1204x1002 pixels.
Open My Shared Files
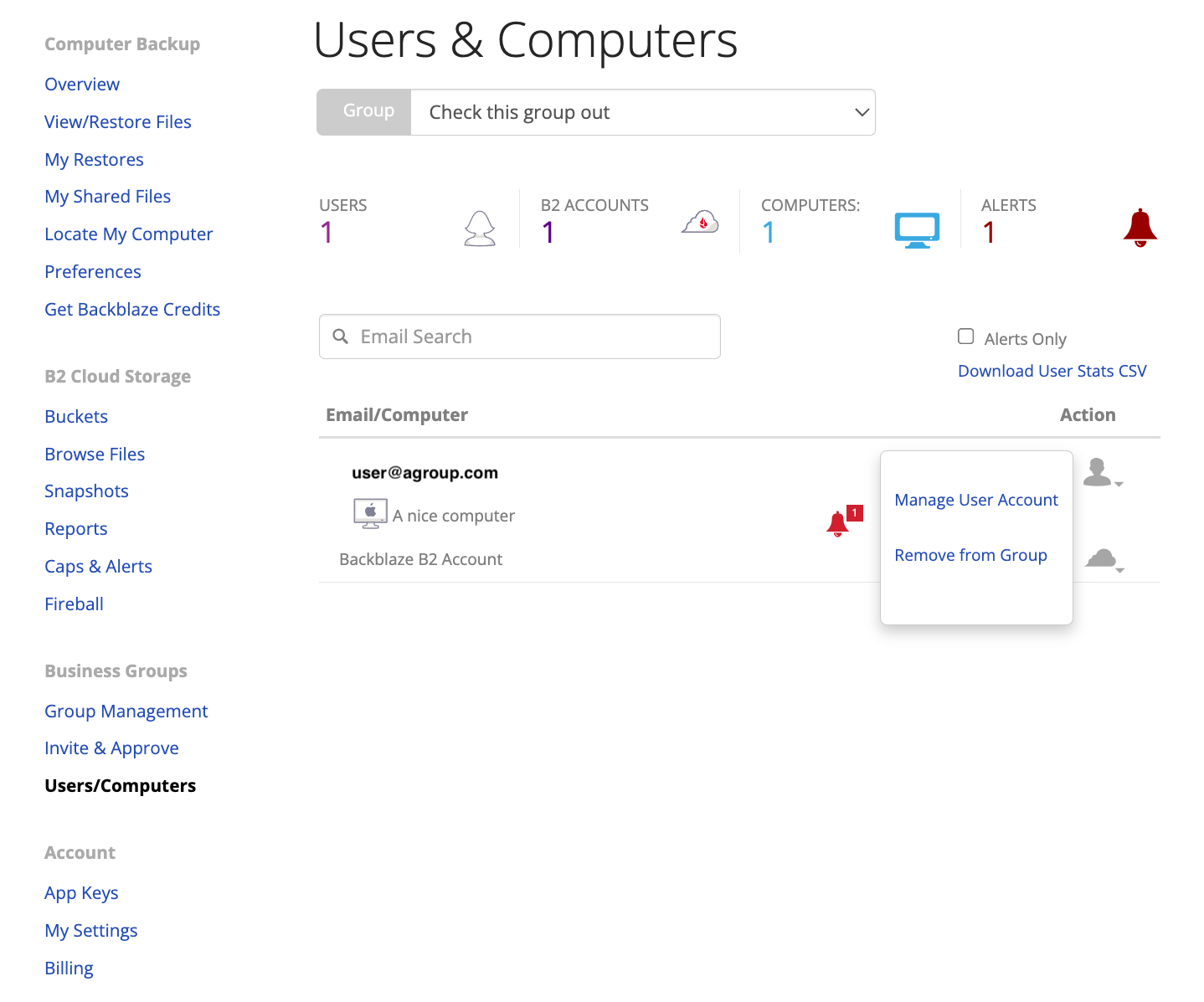[108, 197]
